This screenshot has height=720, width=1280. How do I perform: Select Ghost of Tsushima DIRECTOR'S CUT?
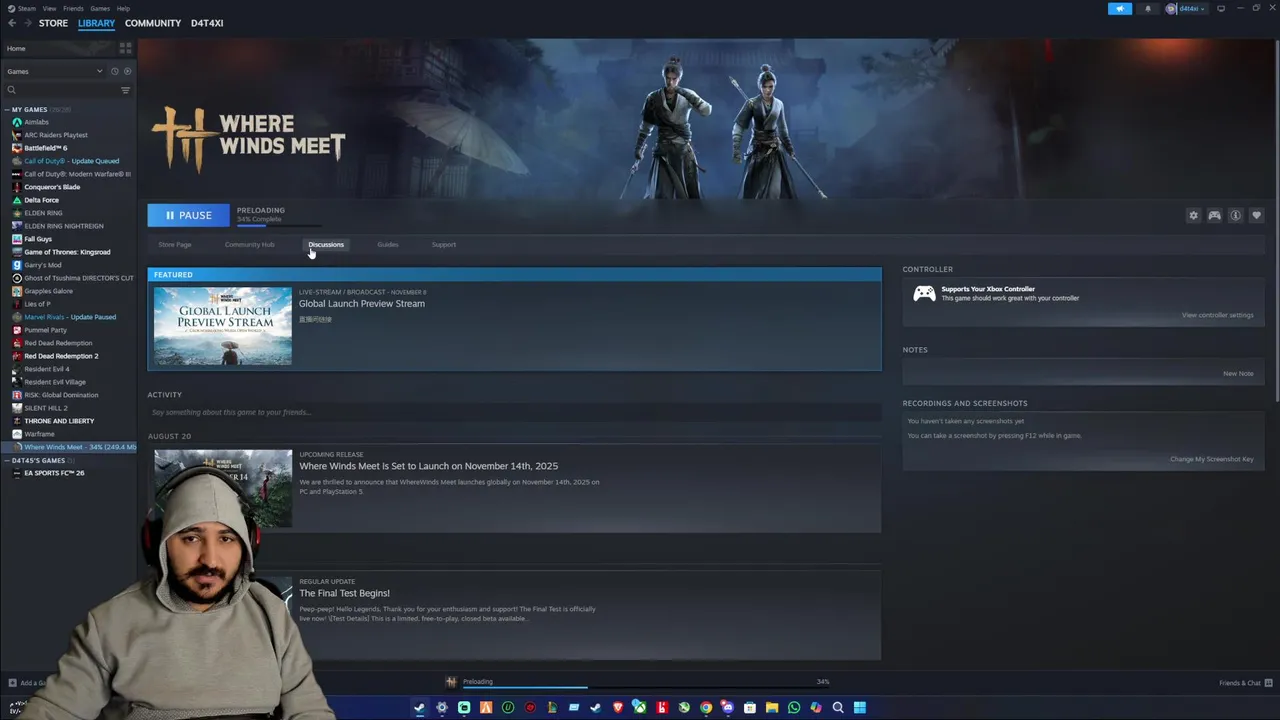point(78,278)
